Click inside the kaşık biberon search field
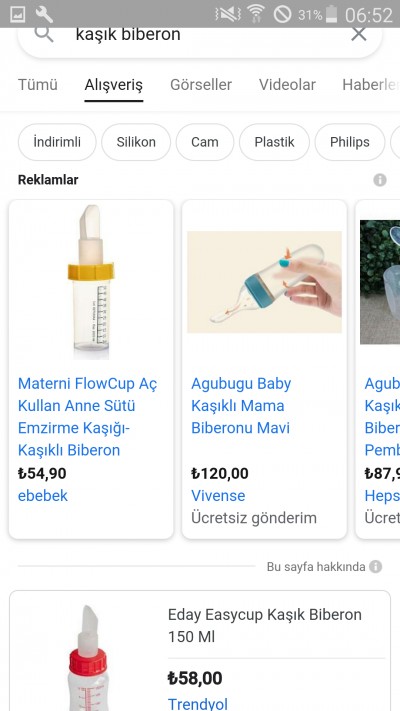 click(200, 34)
